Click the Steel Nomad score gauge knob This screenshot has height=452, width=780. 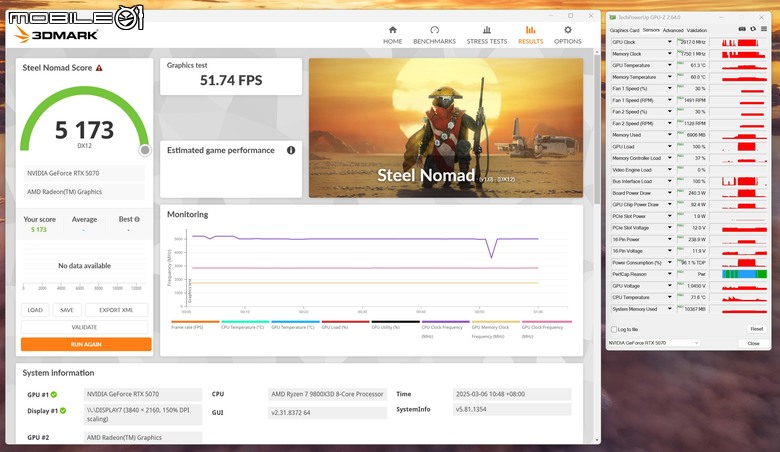point(145,150)
